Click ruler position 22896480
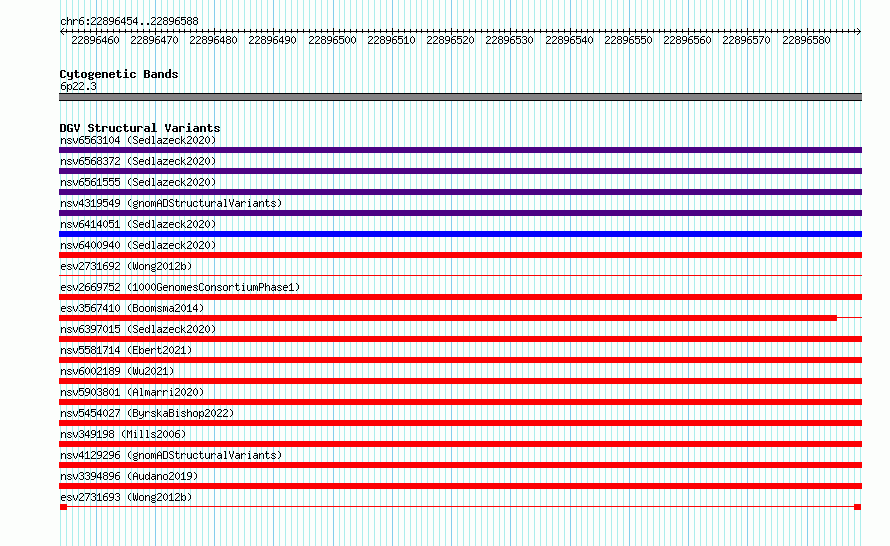The image size is (890, 546). click(x=213, y=40)
